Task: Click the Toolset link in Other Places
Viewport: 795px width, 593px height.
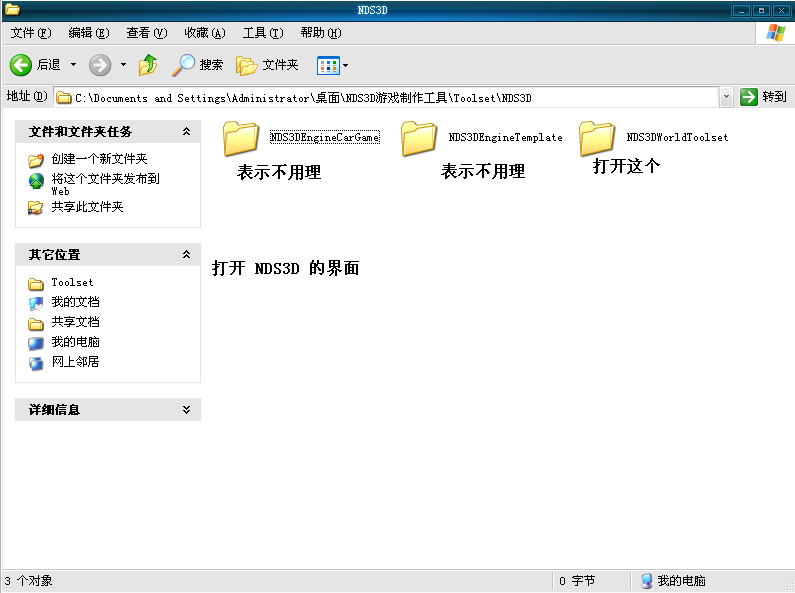Action: pos(72,282)
